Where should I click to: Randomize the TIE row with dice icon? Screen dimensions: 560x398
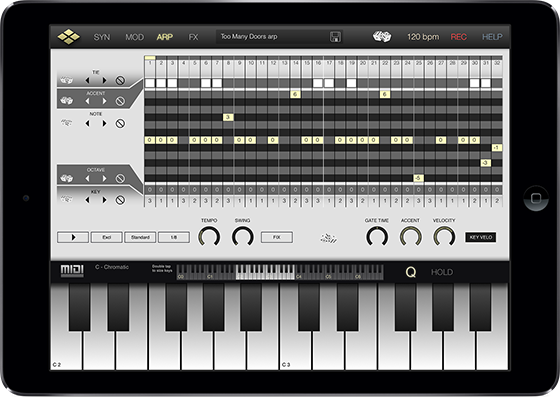(66, 80)
